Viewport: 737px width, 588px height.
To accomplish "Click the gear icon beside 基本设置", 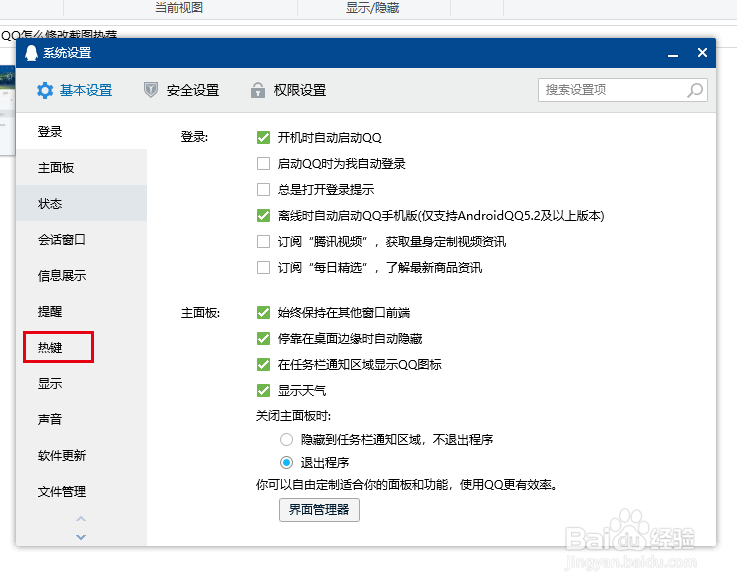I will pyautogui.click(x=45, y=90).
